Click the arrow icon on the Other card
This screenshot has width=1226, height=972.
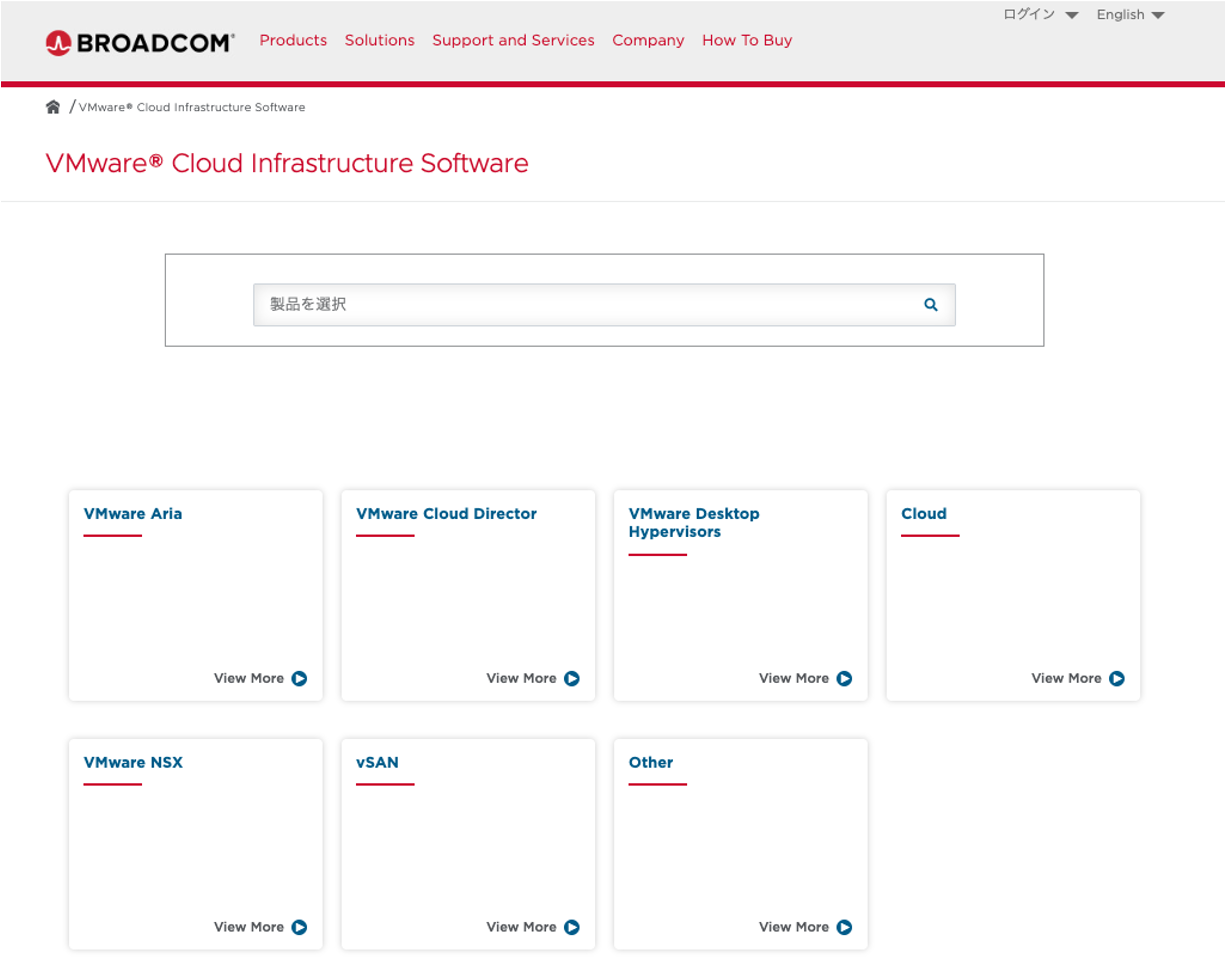[845, 927]
